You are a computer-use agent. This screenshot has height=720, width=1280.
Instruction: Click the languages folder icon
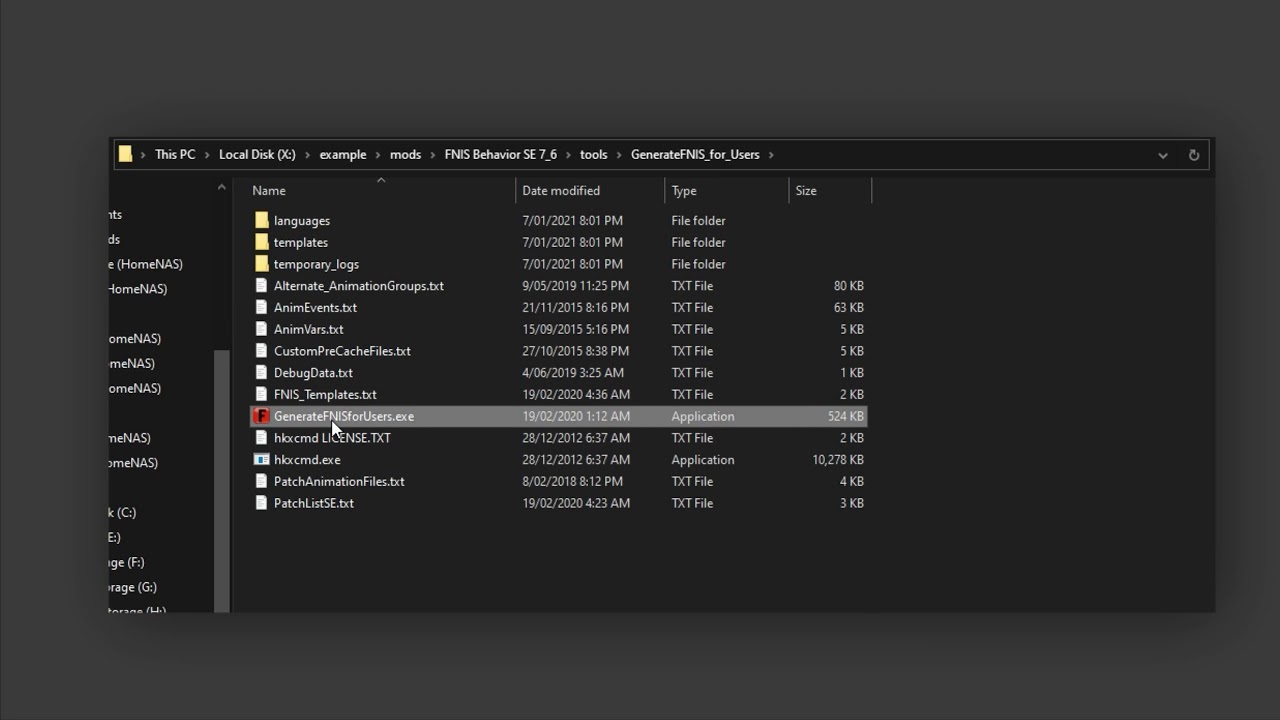pyautogui.click(x=262, y=220)
